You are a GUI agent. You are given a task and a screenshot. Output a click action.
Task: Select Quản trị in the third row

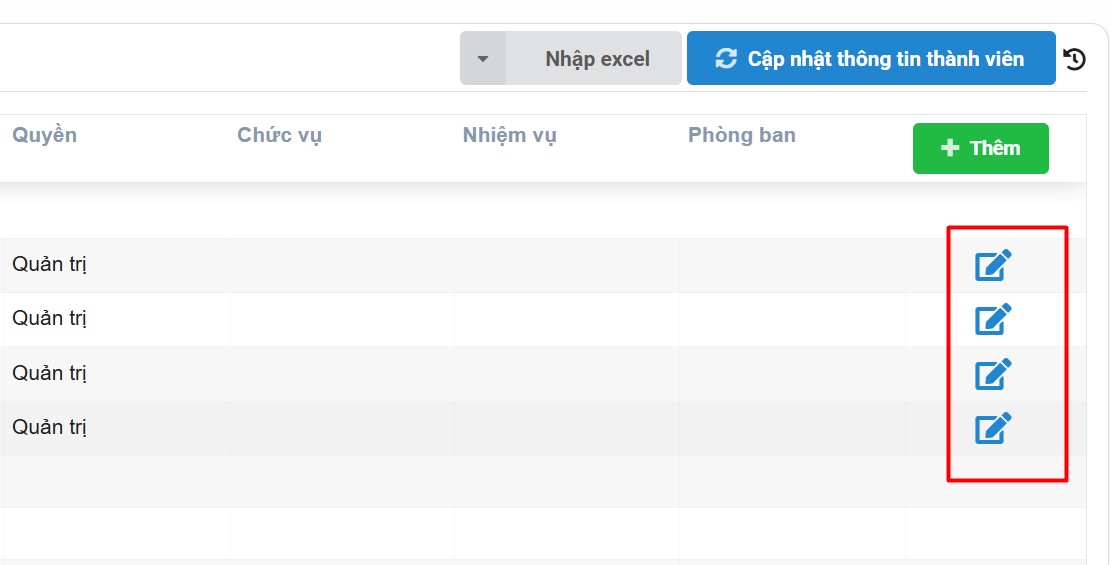coord(50,374)
